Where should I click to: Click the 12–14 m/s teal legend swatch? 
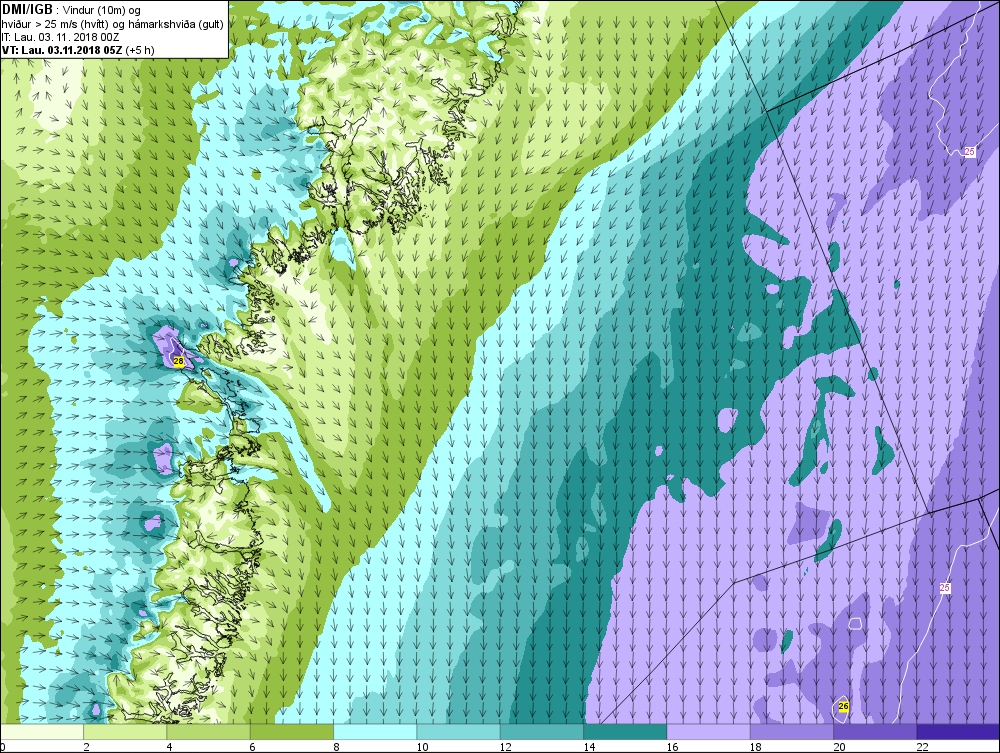[x=542, y=731]
